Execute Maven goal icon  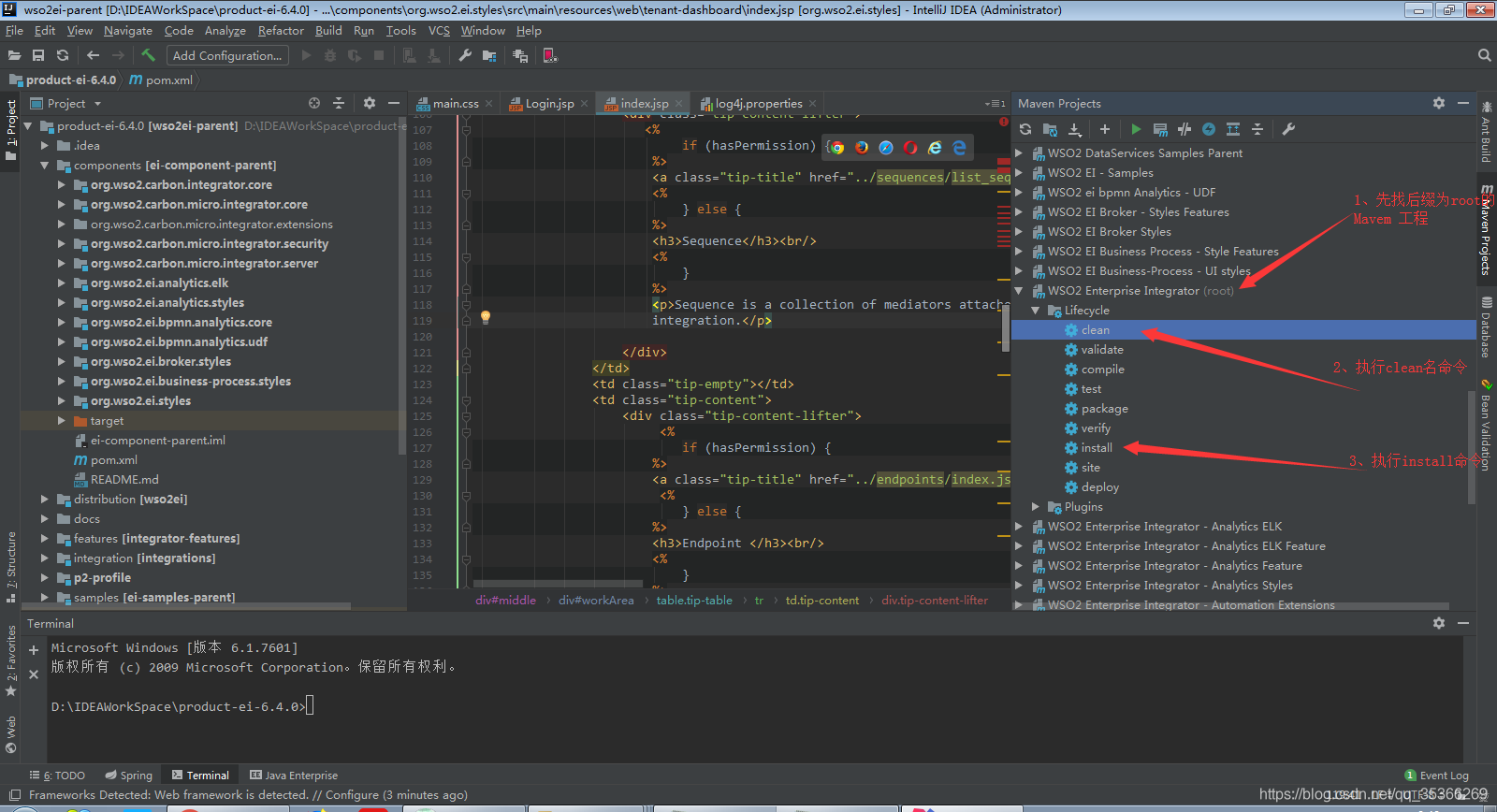pos(1160,129)
